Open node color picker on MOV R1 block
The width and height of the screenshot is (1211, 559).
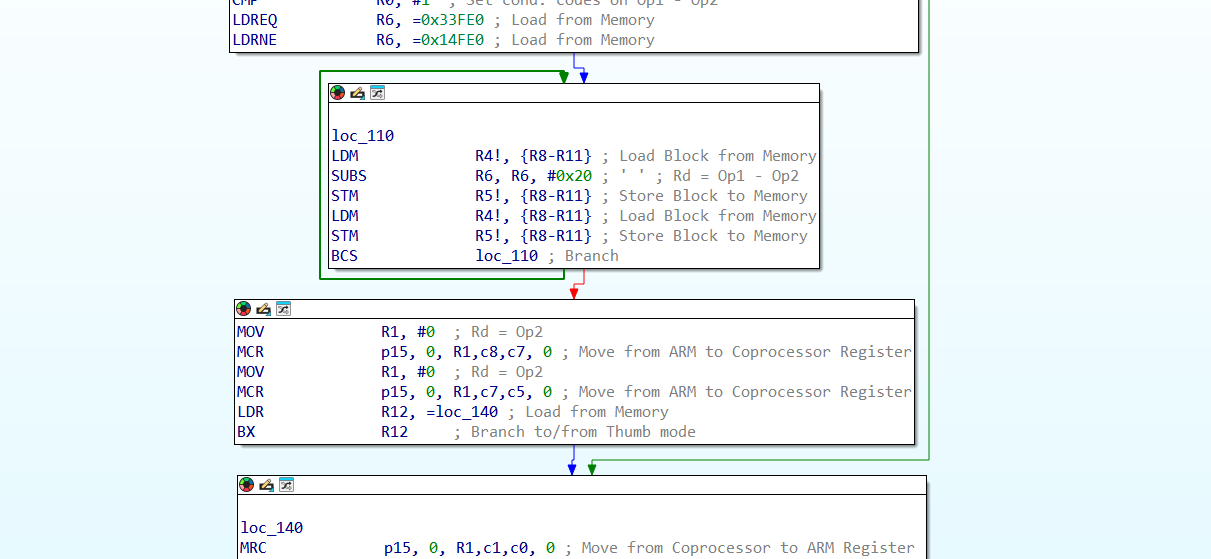[243, 308]
